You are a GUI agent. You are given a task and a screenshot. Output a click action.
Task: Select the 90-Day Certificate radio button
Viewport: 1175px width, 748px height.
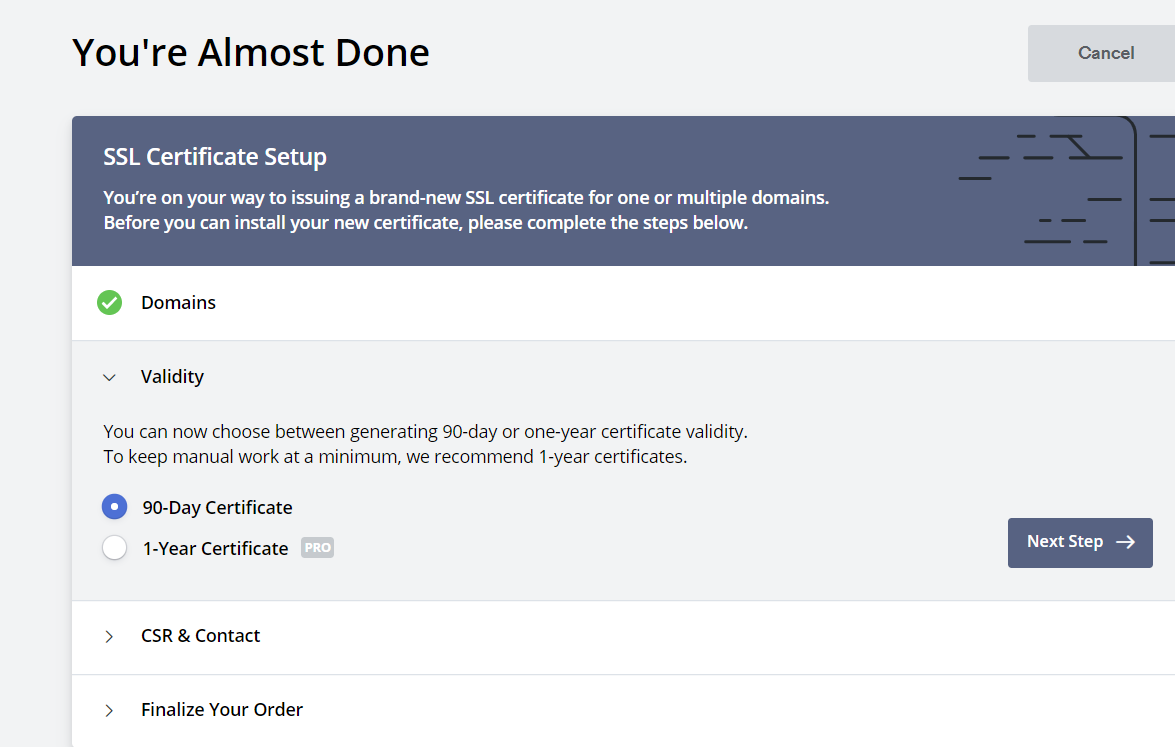tap(115, 507)
